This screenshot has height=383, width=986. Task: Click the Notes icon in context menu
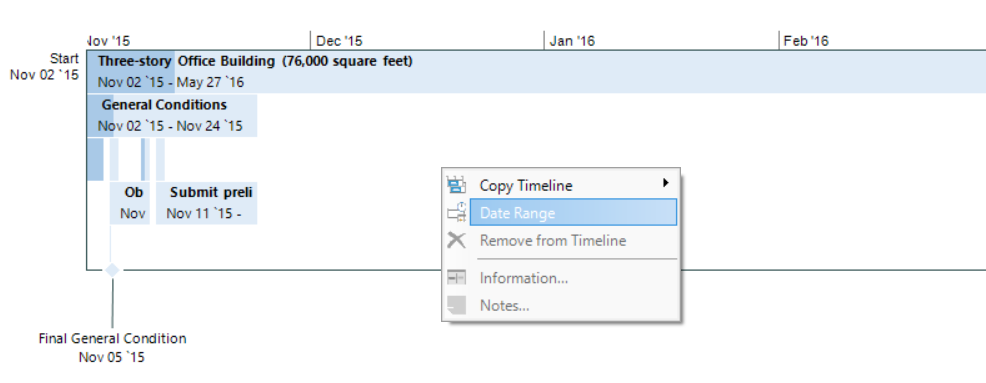pos(456,306)
